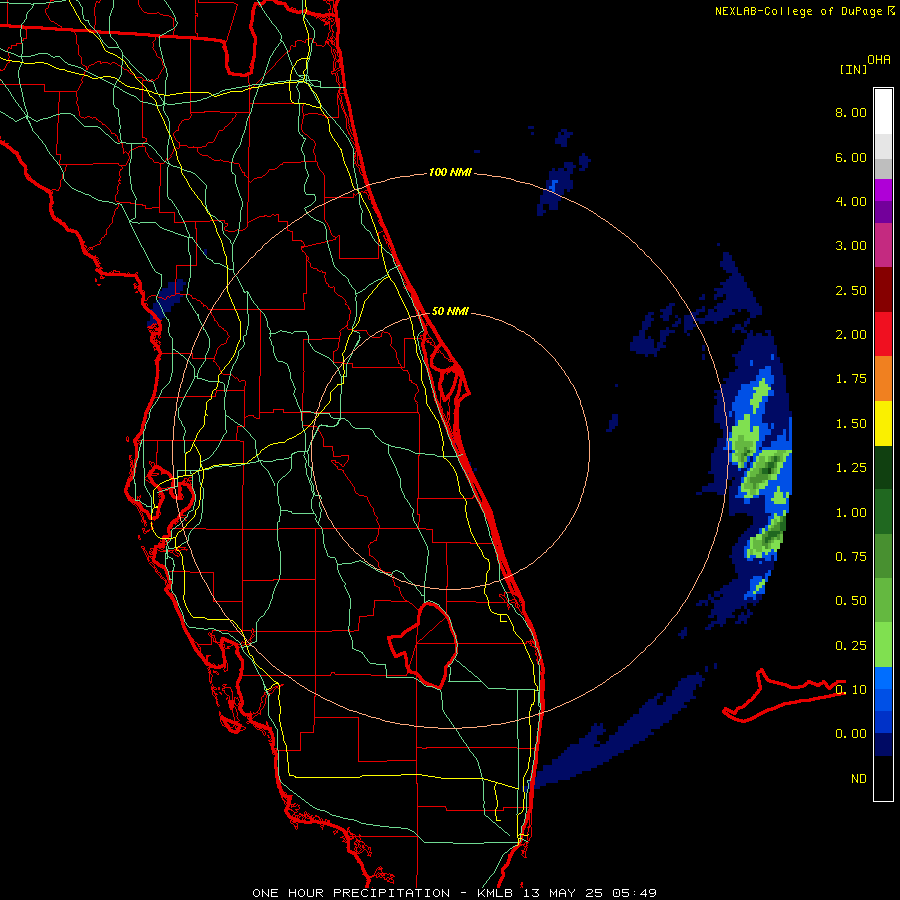Image resolution: width=900 pixels, height=900 pixels.
Task: Click the 3.00 legend value
Action: [x=851, y=246]
